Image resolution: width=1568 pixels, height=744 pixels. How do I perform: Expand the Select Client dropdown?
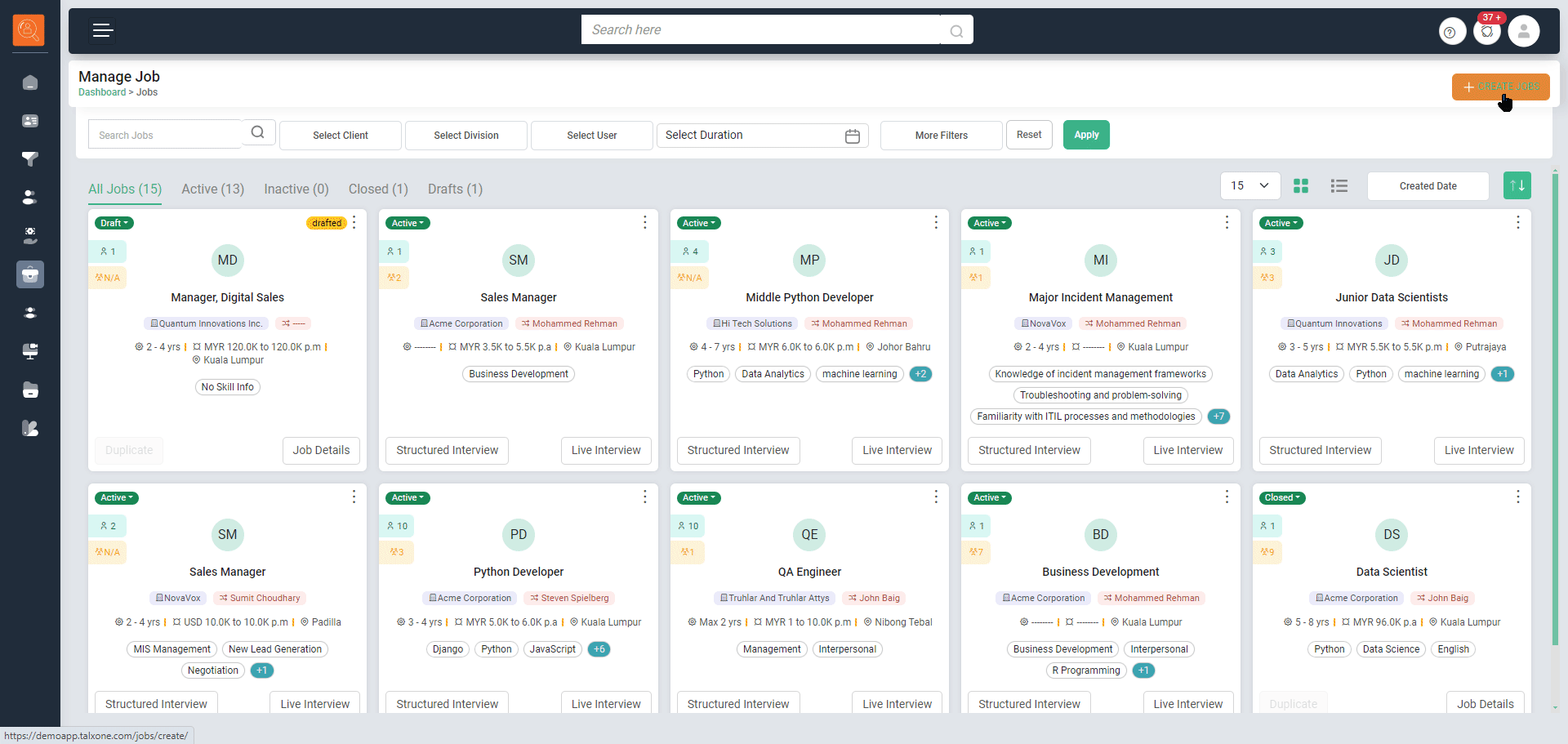point(340,136)
